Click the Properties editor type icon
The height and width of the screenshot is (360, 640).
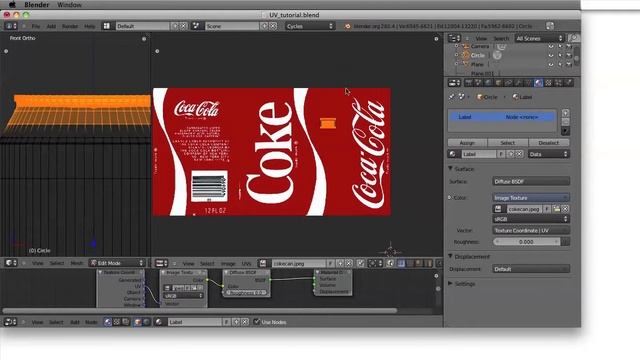tap(454, 83)
